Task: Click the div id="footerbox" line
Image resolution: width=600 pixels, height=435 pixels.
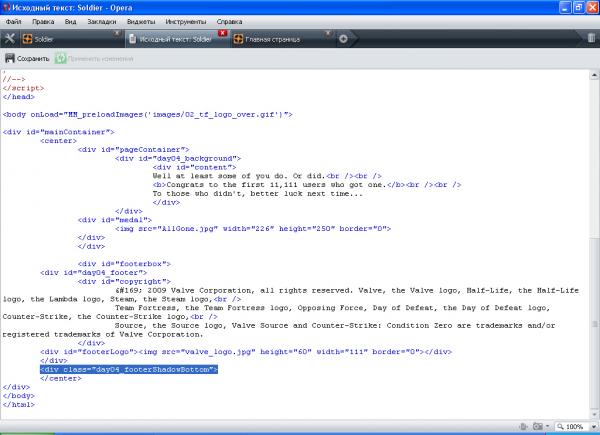Action: [124, 264]
